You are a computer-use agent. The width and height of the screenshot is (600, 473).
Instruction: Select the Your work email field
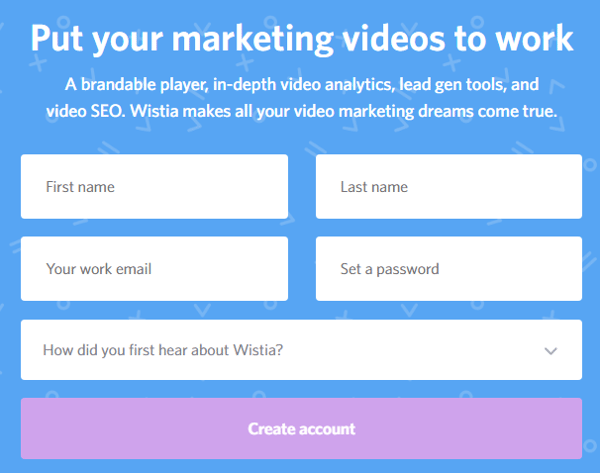coord(154,269)
